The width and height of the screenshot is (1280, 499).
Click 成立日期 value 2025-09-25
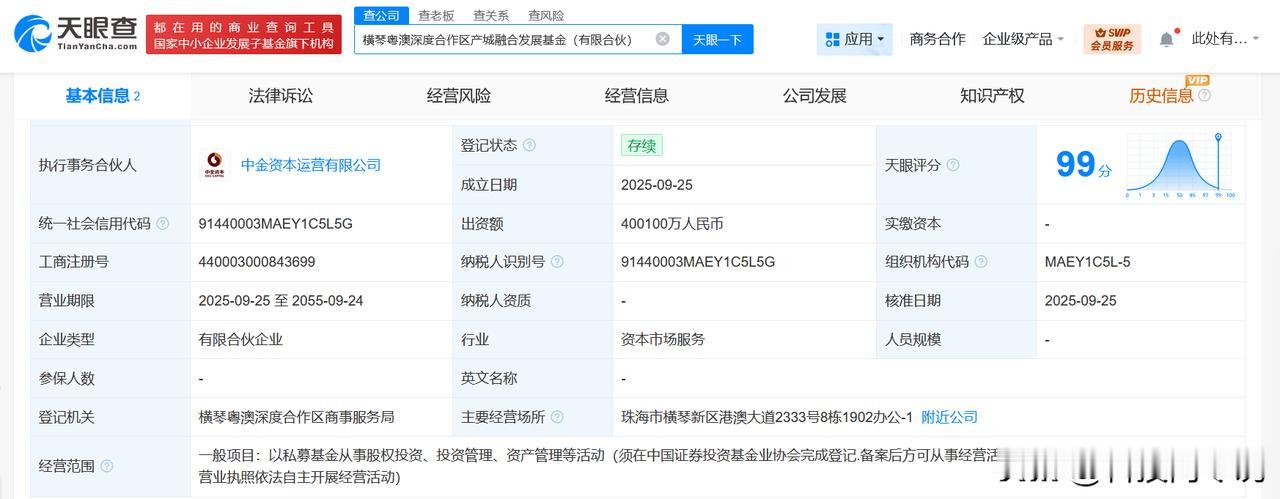pyautogui.click(x=657, y=185)
